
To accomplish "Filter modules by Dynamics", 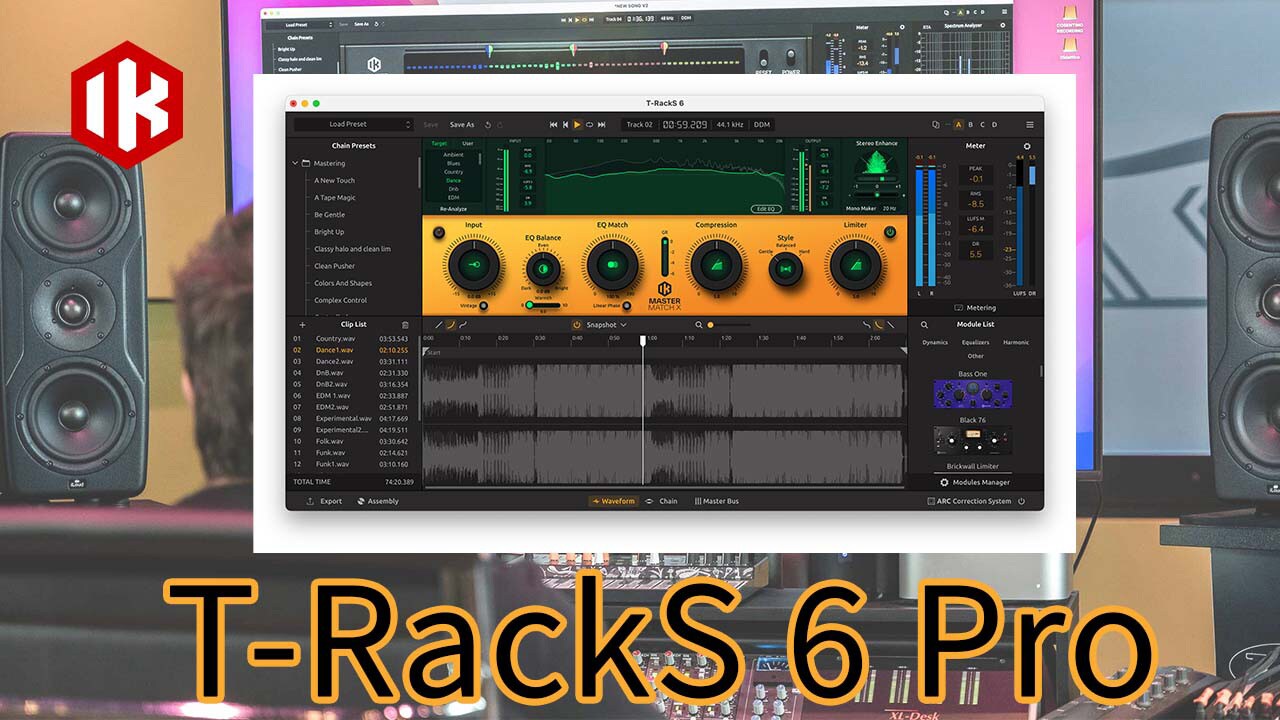I will point(935,342).
